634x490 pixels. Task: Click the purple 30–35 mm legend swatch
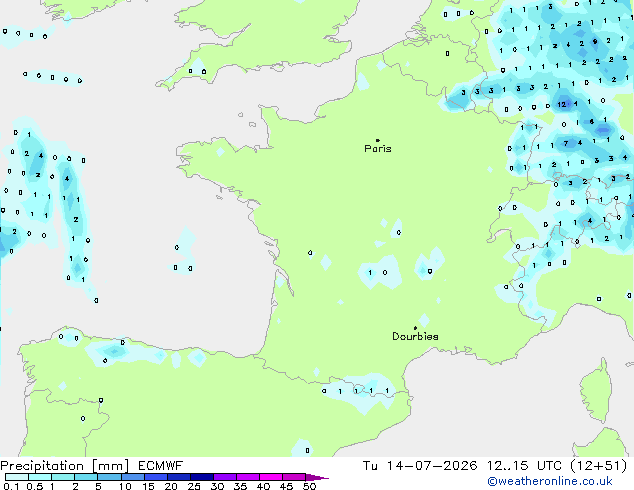(225, 477)
